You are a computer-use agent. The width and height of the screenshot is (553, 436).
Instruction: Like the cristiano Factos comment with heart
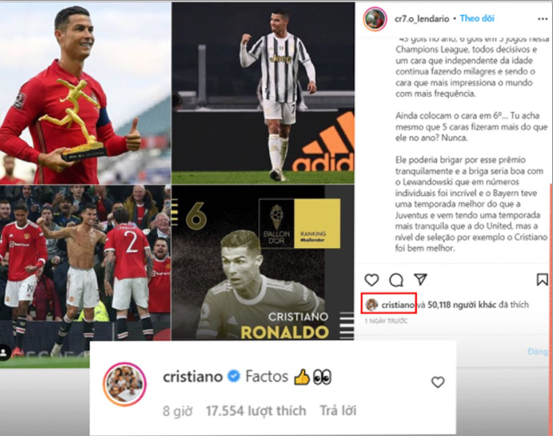438,382
